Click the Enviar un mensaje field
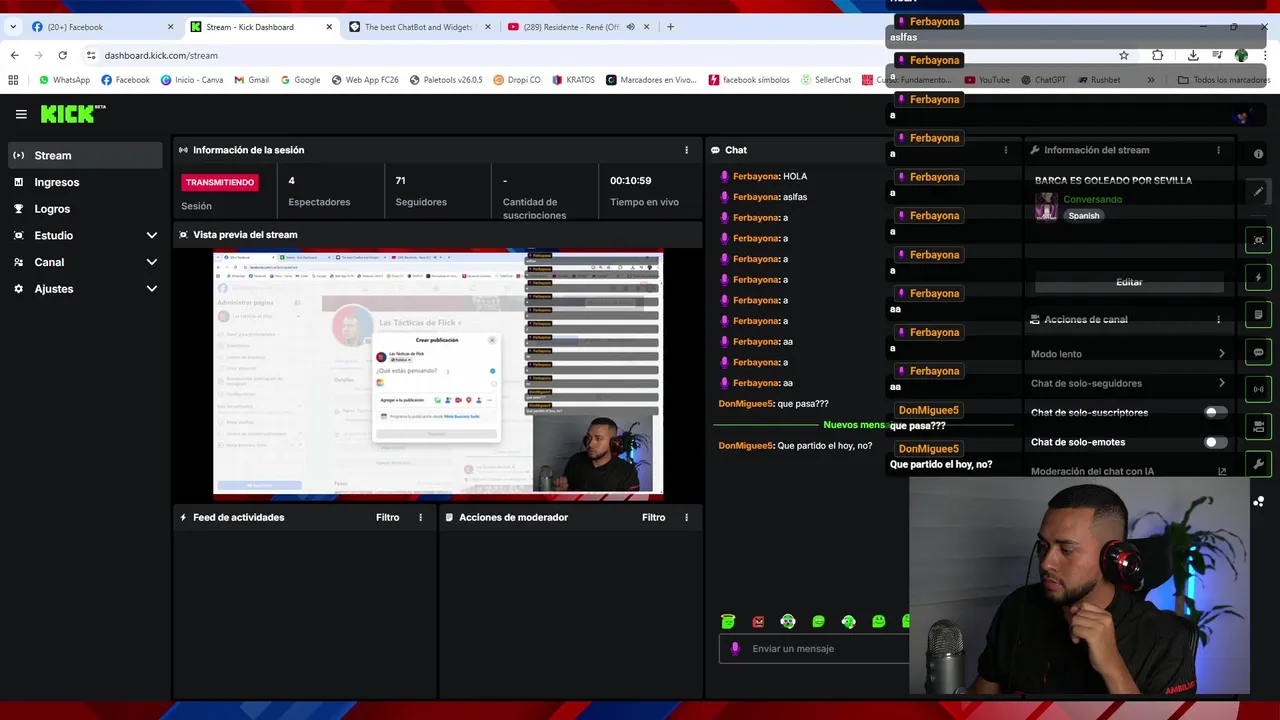Image resolution: width=1280 pixels, height=720 pixels. pos(814,648)
